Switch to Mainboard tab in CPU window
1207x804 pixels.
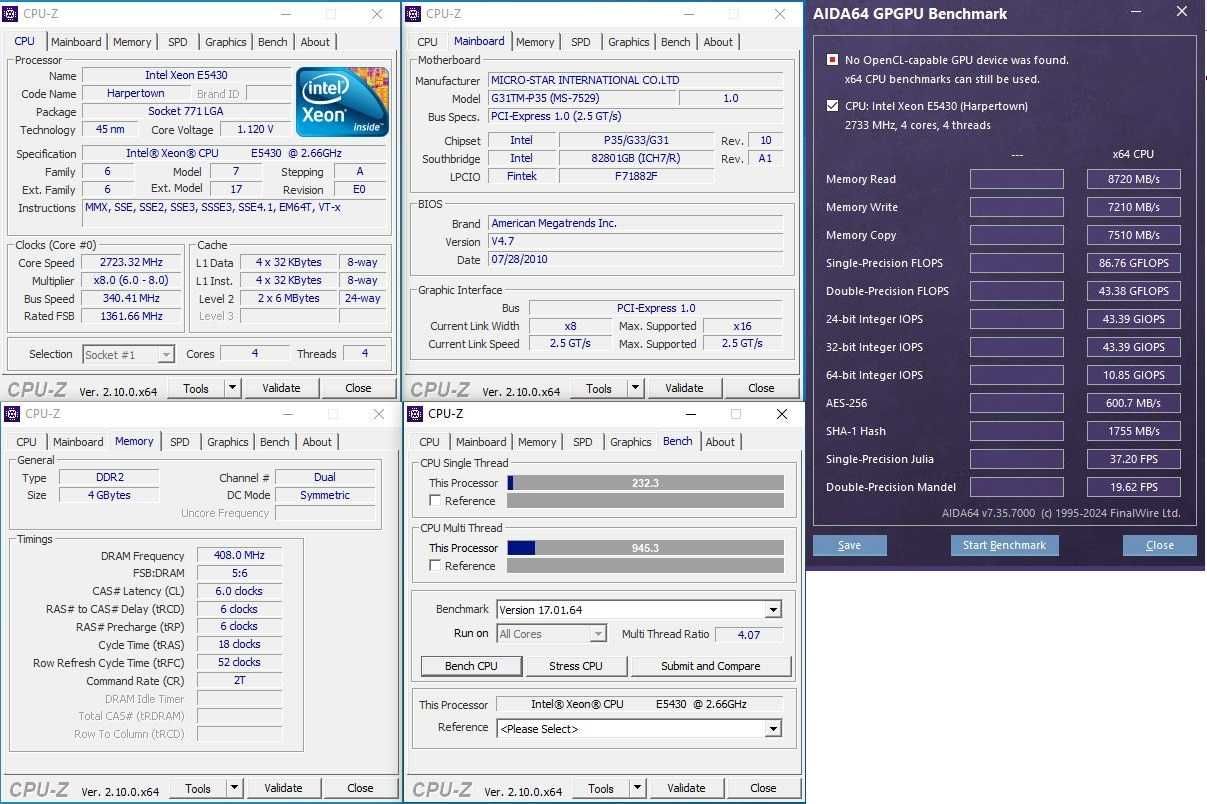coord(76,42)
